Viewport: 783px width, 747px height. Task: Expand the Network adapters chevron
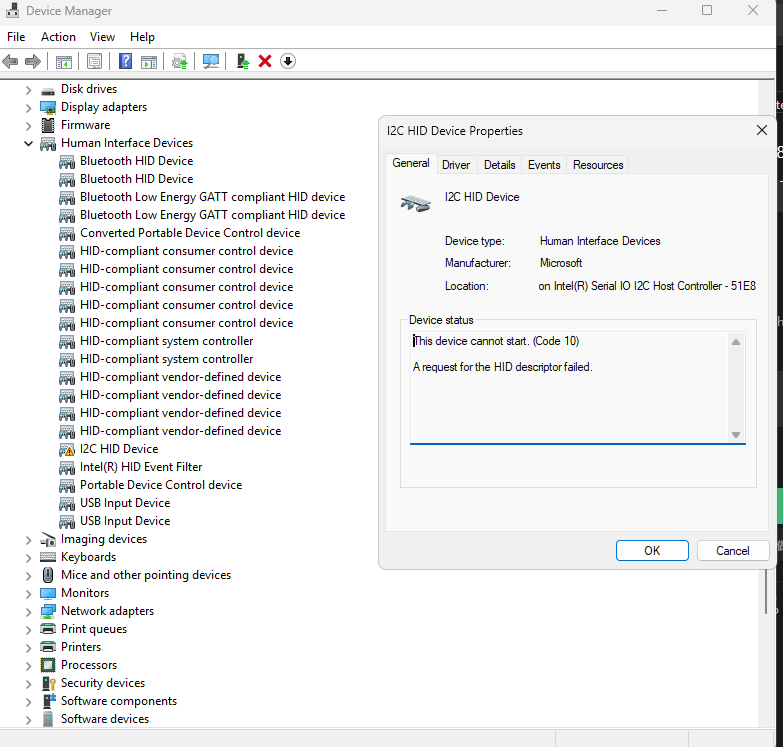(x=28, y=612)
